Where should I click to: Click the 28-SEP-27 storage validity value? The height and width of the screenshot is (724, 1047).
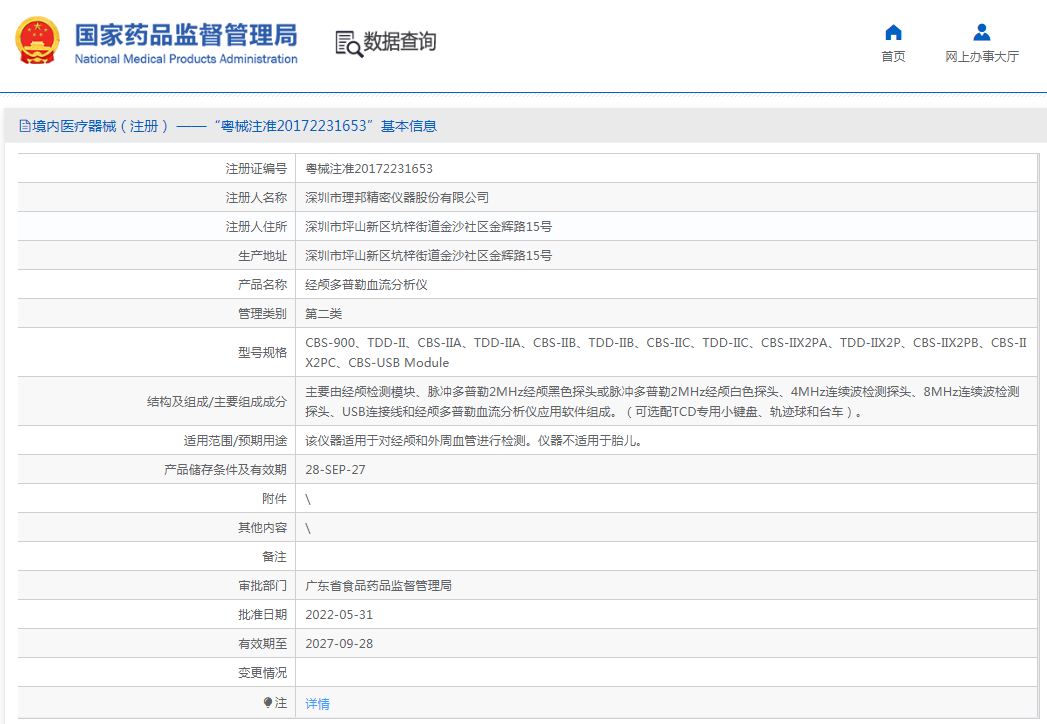(x=335, y=470)
